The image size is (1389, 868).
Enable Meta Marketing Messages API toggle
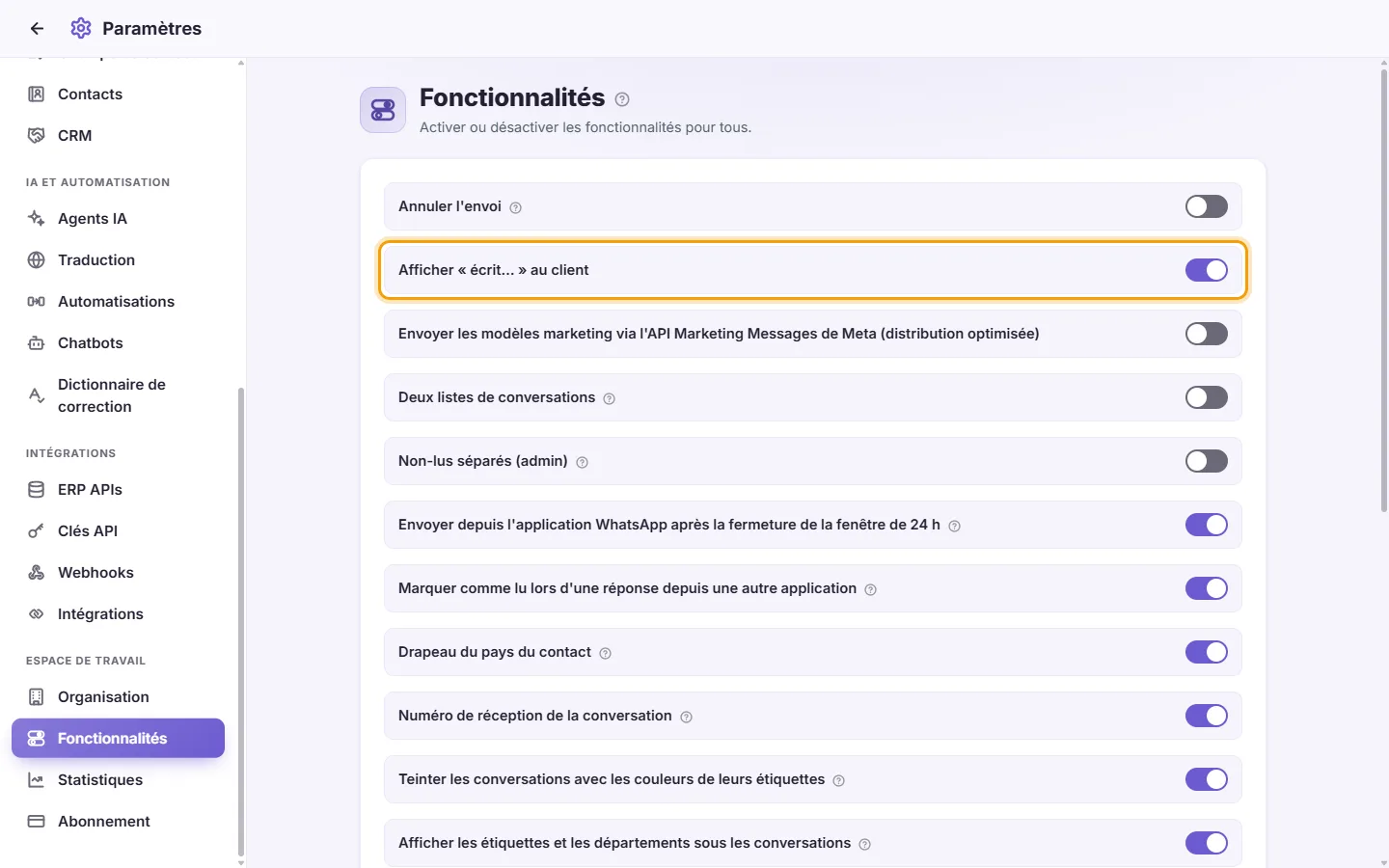click(1206, 334)
